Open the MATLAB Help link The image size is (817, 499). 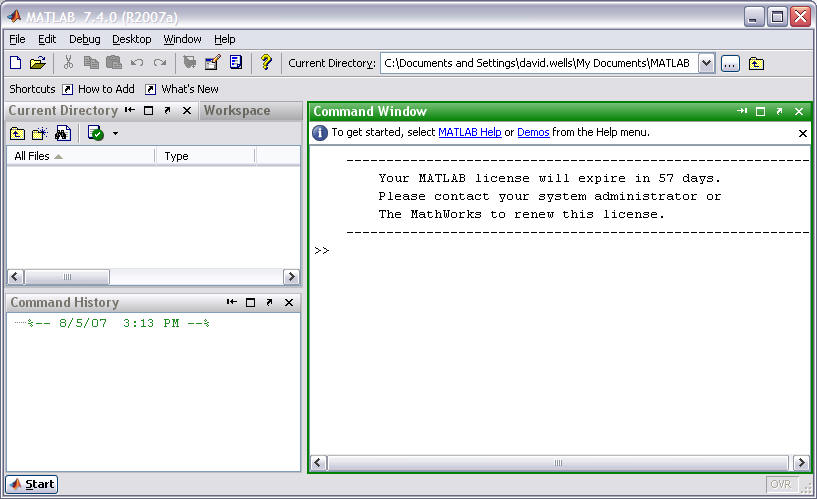coord(469,132)
